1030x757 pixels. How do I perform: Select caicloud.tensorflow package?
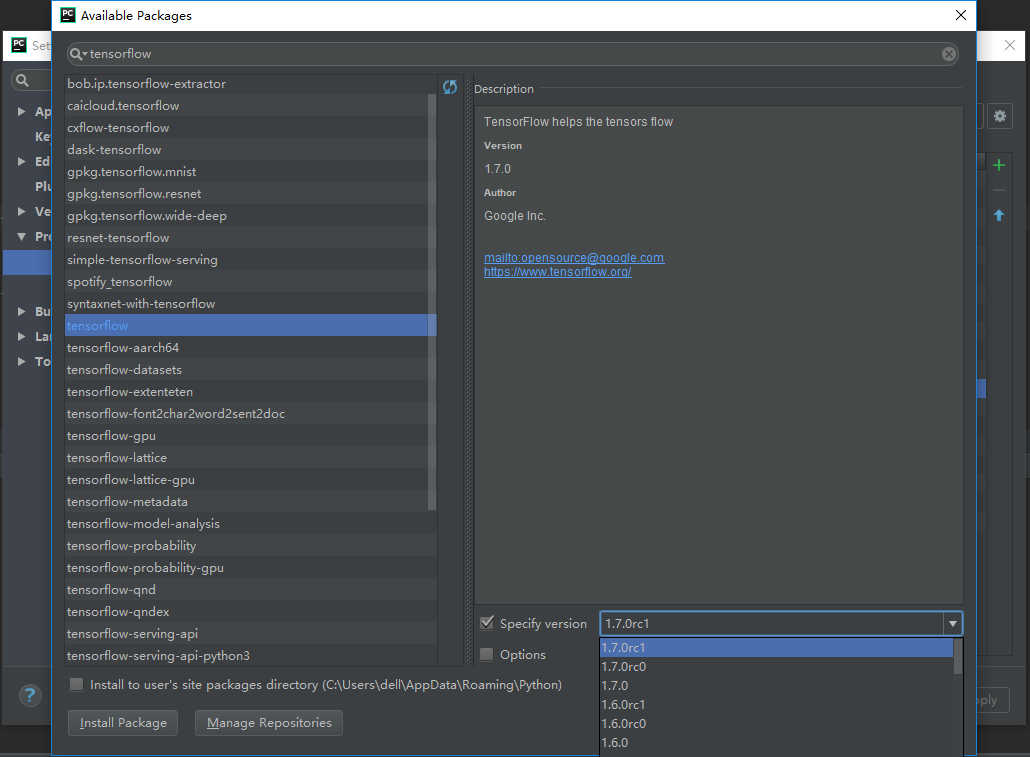coord(250,106)
